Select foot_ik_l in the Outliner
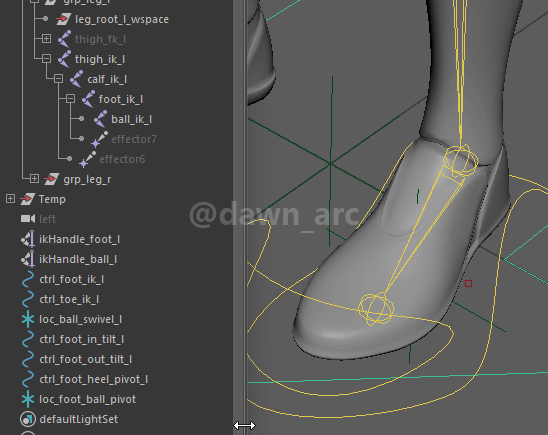Screen dimensions: 548x435 click(x=121, y=99)
